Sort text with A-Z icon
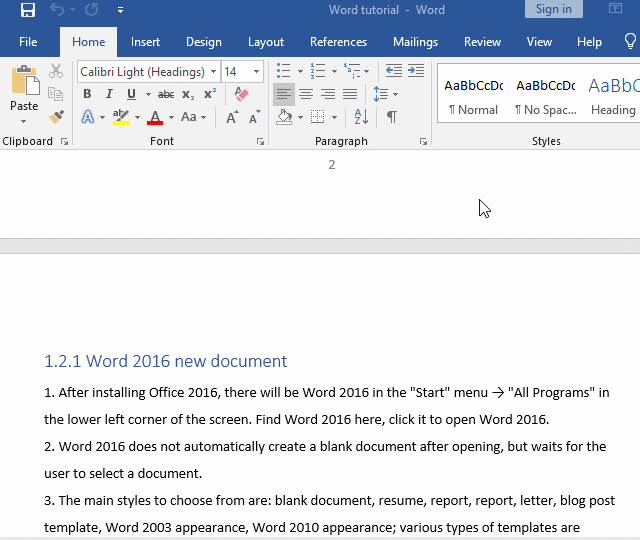This screenshot has width=640, height=540. pyautogui.click(x=361, y=117)
